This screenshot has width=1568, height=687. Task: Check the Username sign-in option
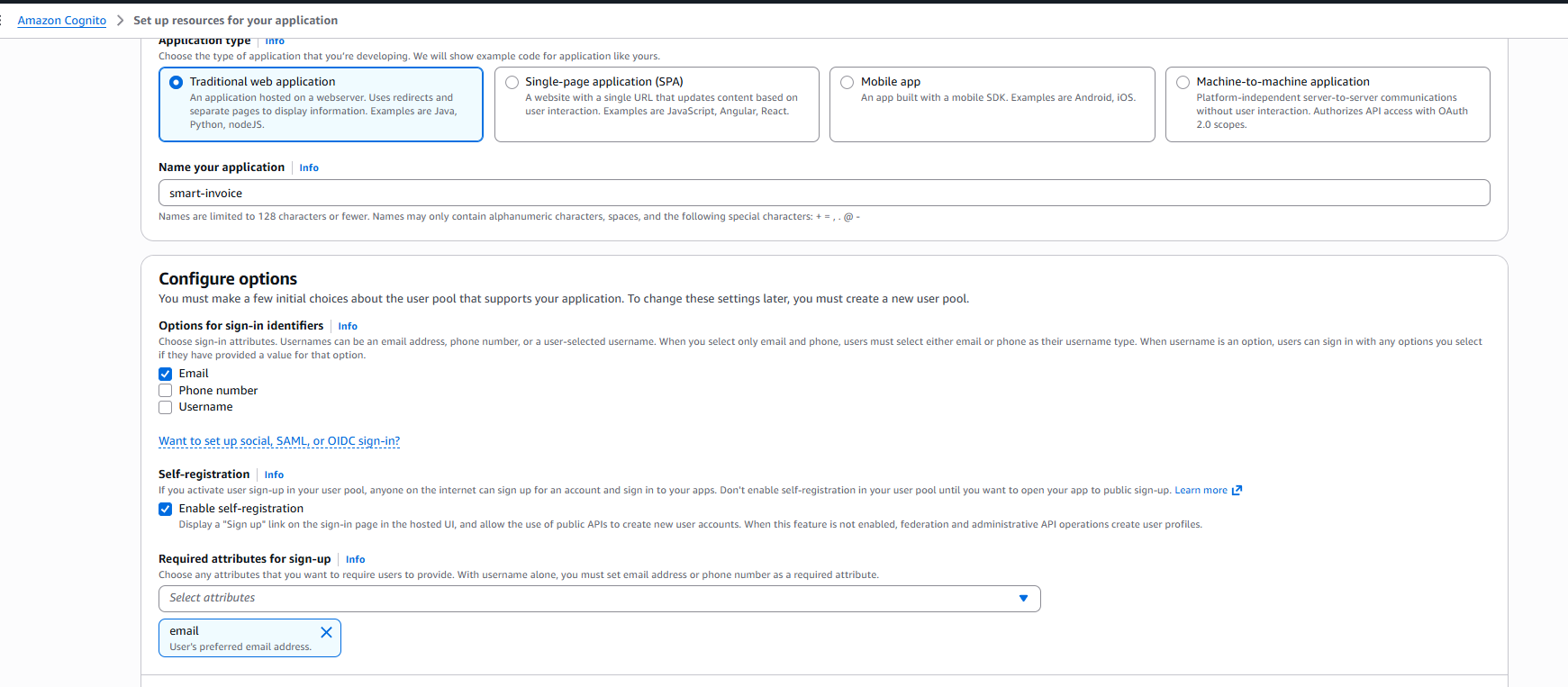(x=166, y=407)
